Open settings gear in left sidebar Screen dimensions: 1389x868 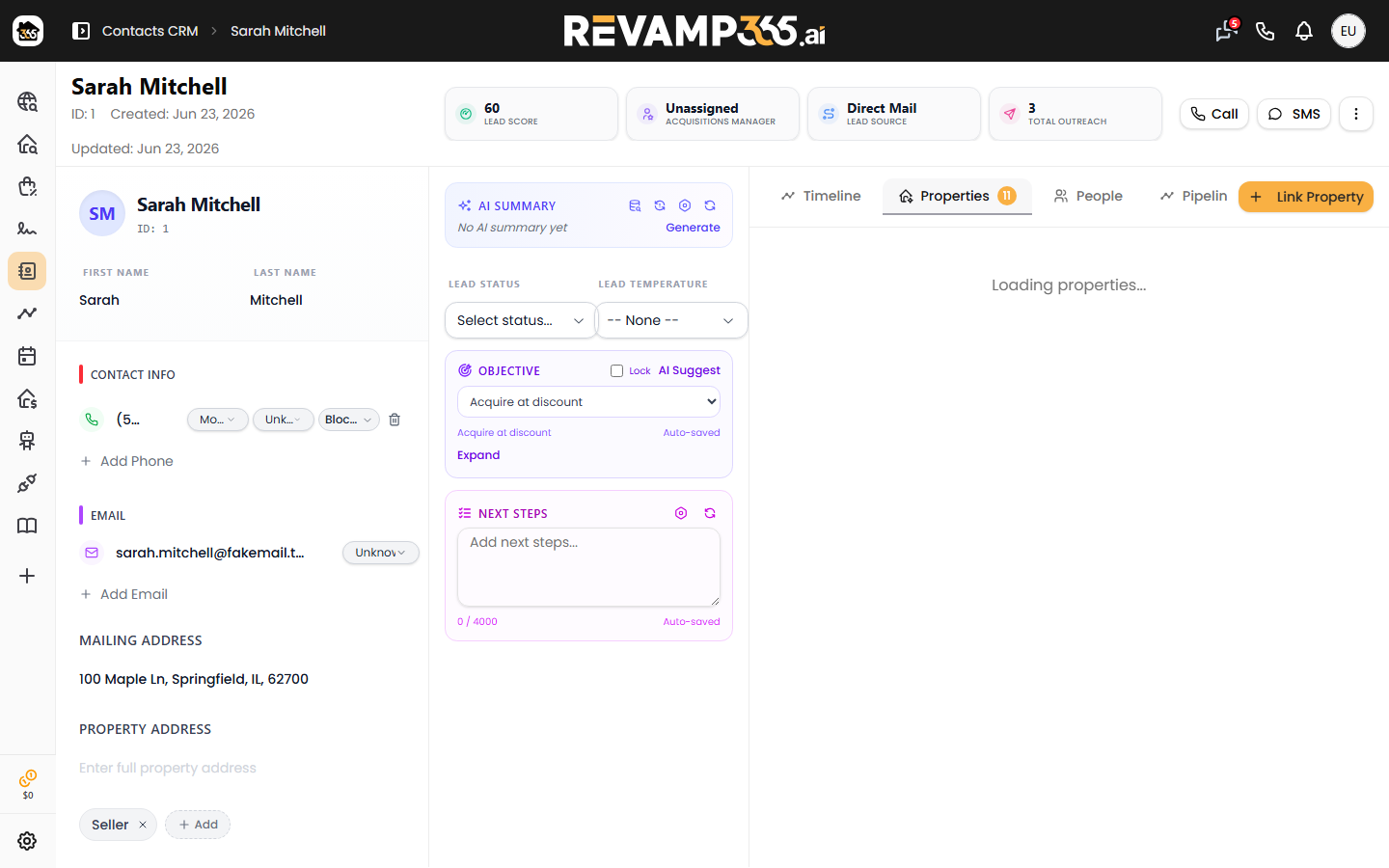27,841
